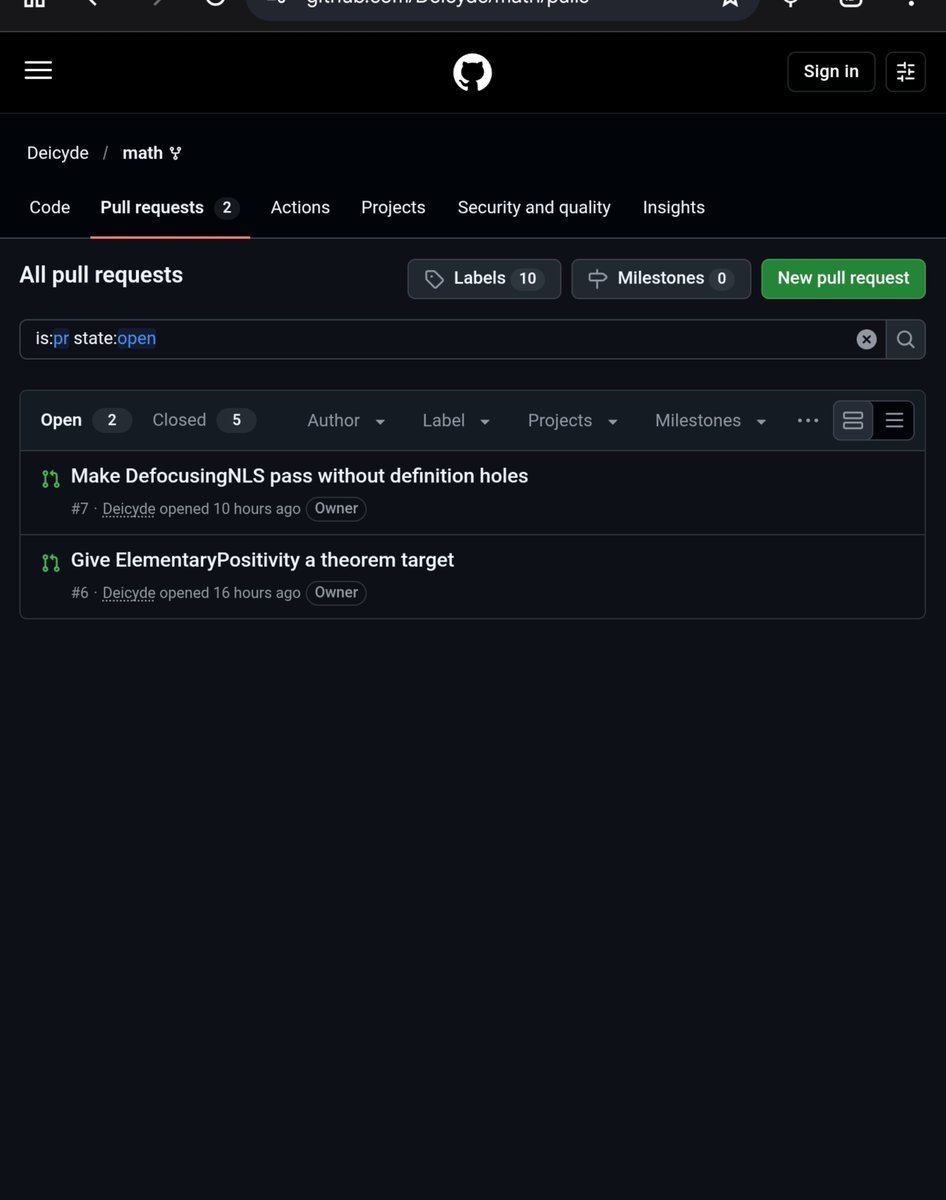Click the pull request count 2 badge on tab
Image resolution: width=946 pixels, height=1200 pixels.
[227, 208]
